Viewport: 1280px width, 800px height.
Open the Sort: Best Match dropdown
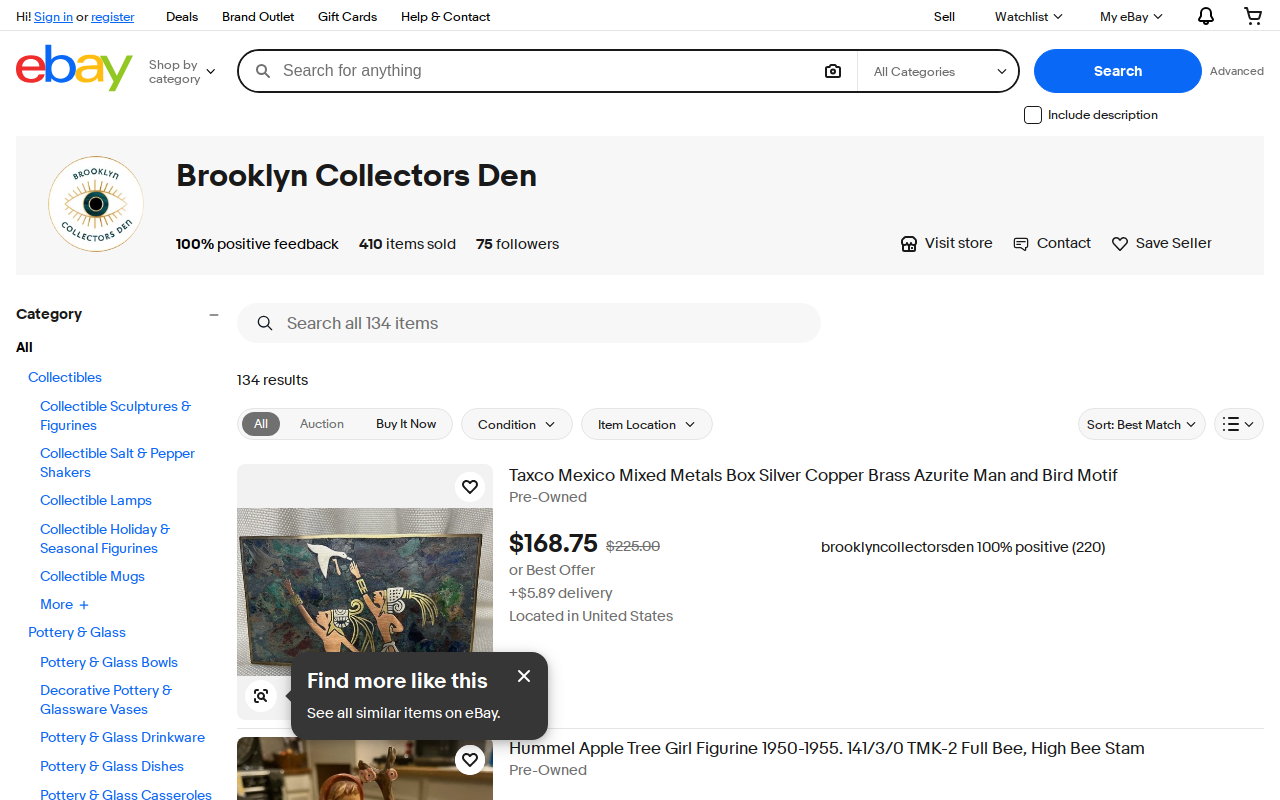[1142, 424]
